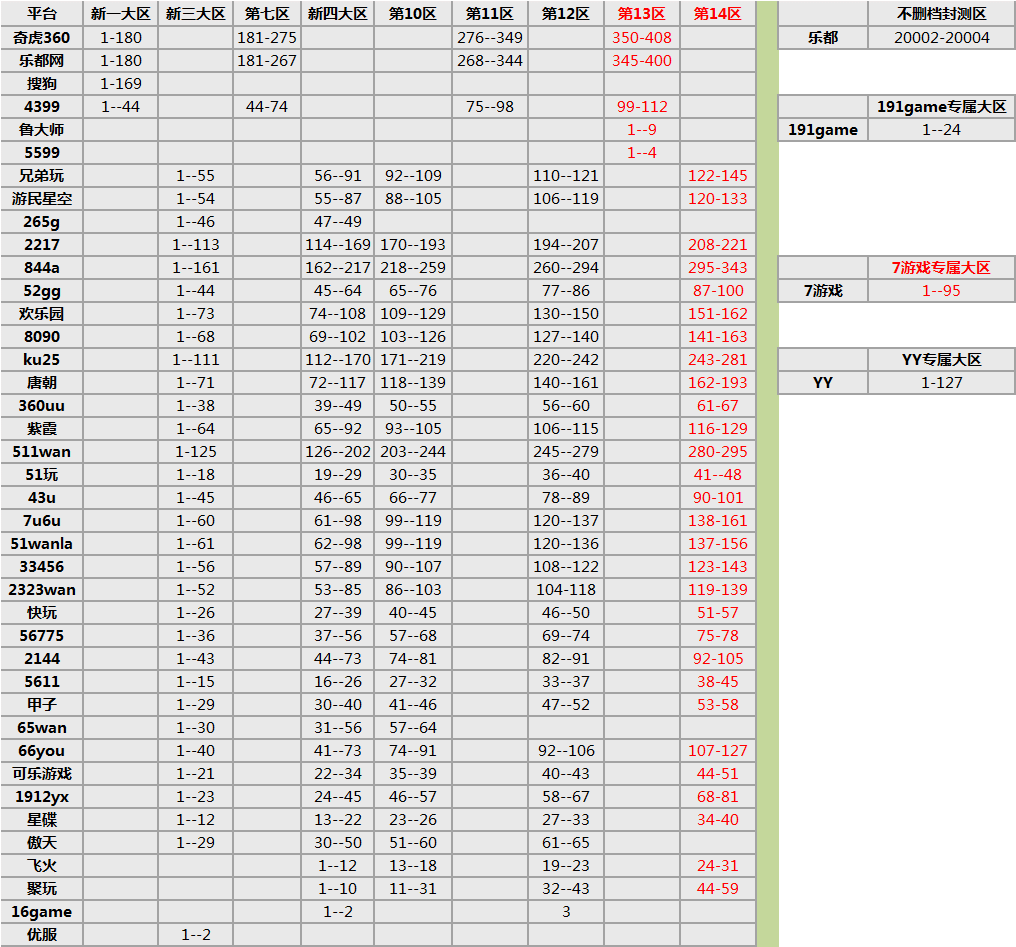Click the 265g platform row label
The width and height of the screenshot is (1016, 947).
coord(41,222)
